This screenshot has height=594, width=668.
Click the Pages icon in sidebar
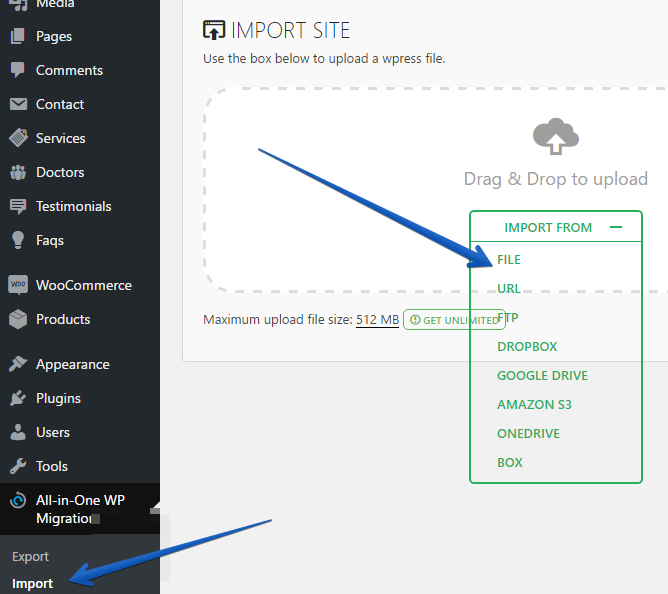pos(18,36)
